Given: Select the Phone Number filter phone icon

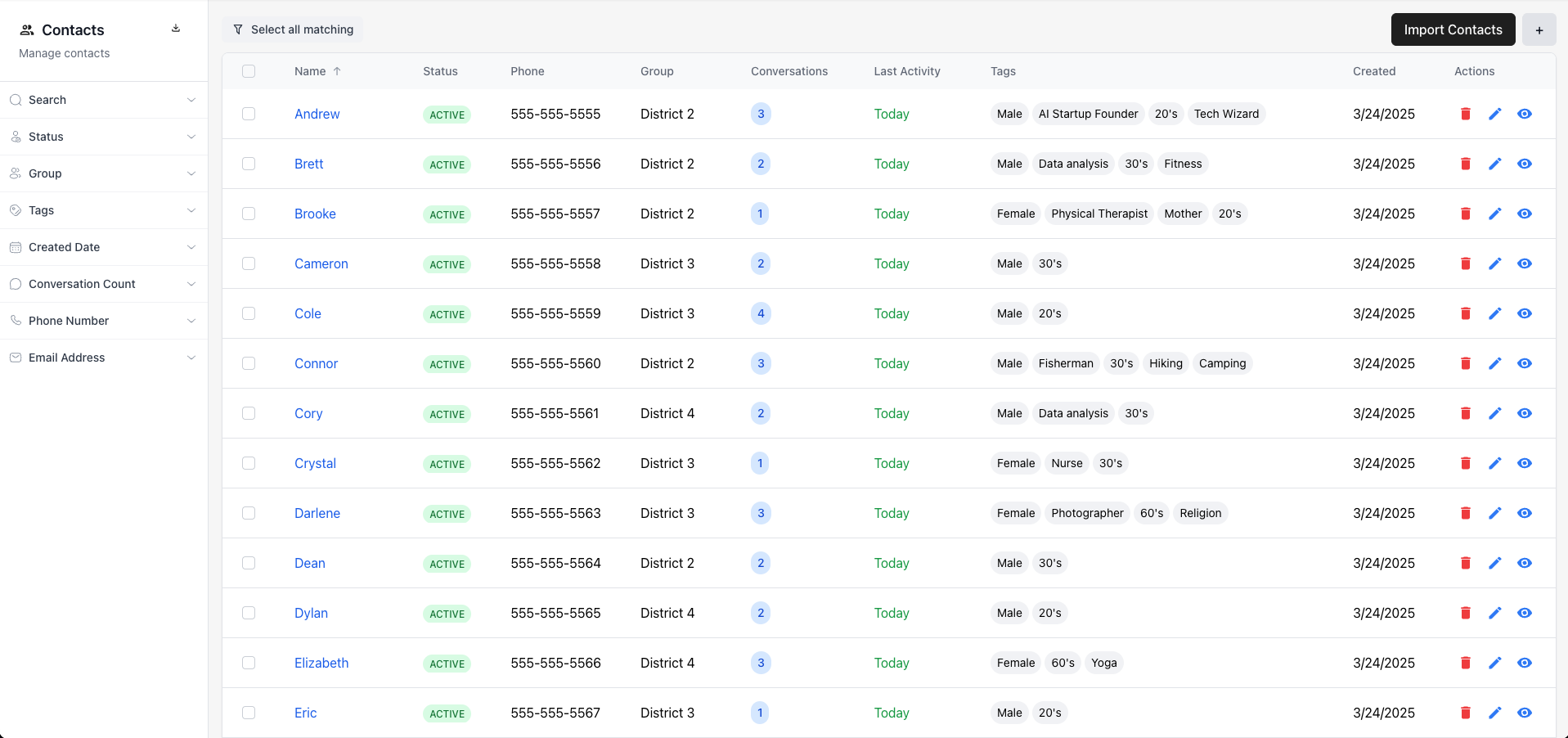Looking at the screenshot, I should (x=16, y=321).
